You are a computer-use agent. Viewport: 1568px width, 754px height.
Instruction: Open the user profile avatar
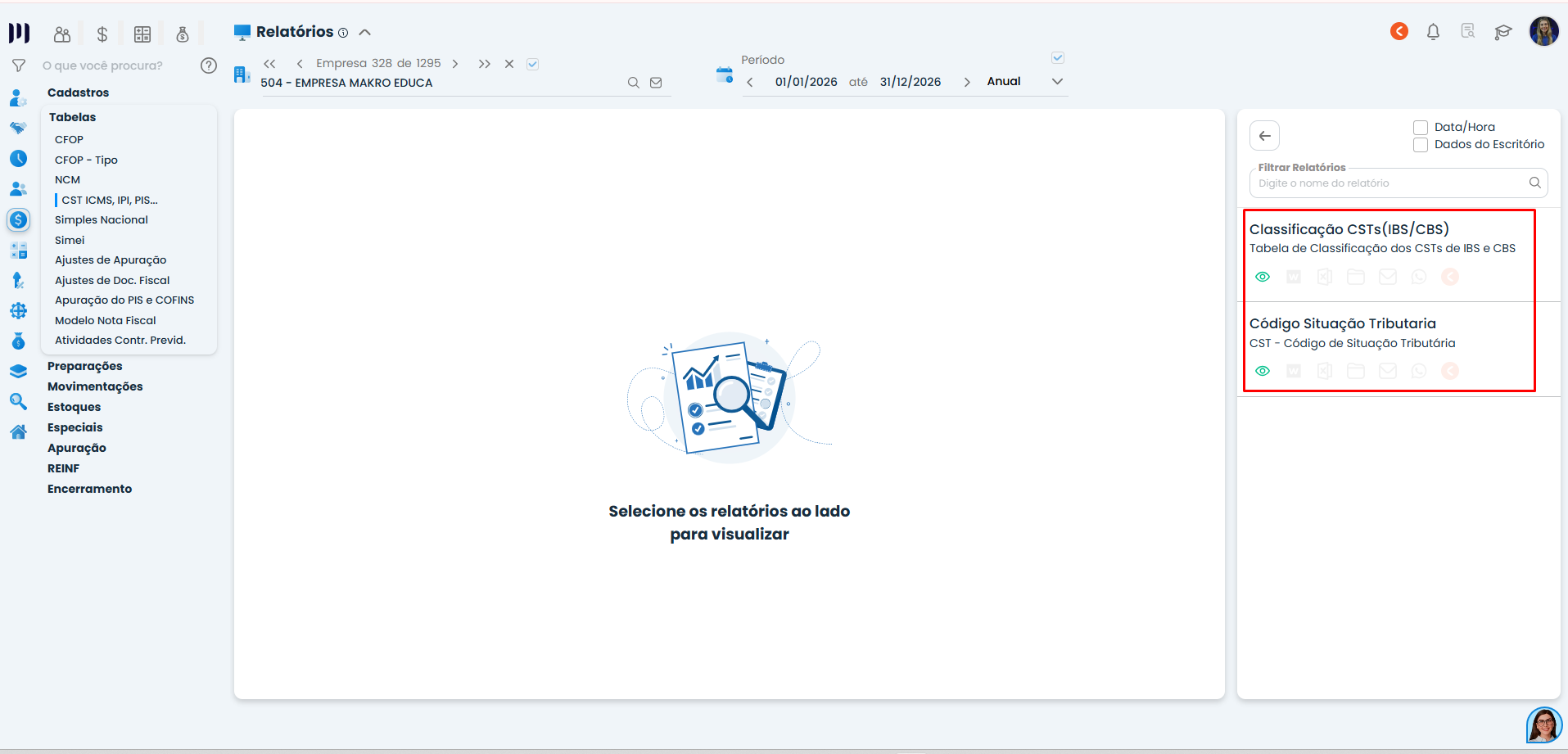pyautogui.click(x=1543, y=32)
